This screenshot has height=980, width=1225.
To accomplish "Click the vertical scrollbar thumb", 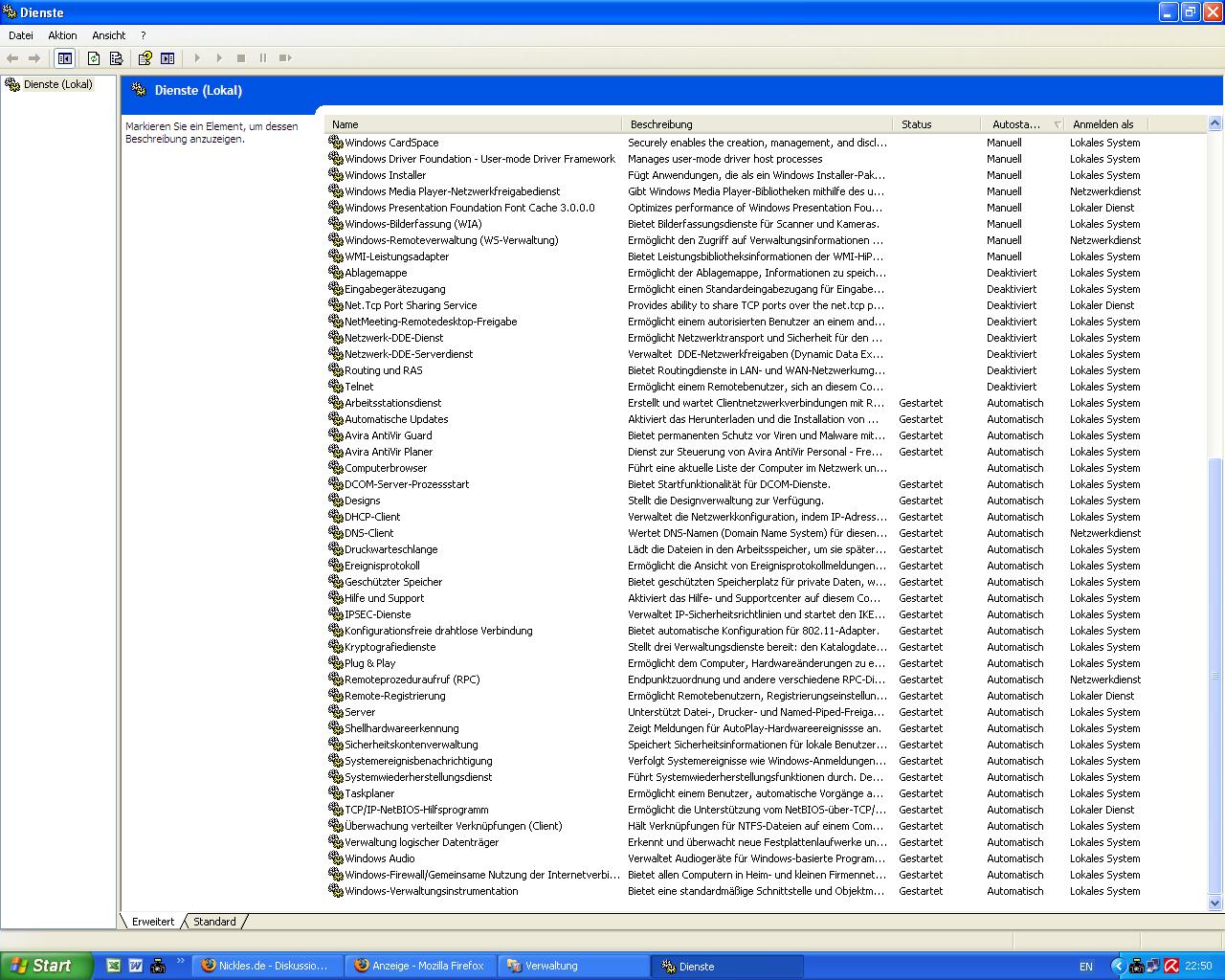I will 1215,676.
